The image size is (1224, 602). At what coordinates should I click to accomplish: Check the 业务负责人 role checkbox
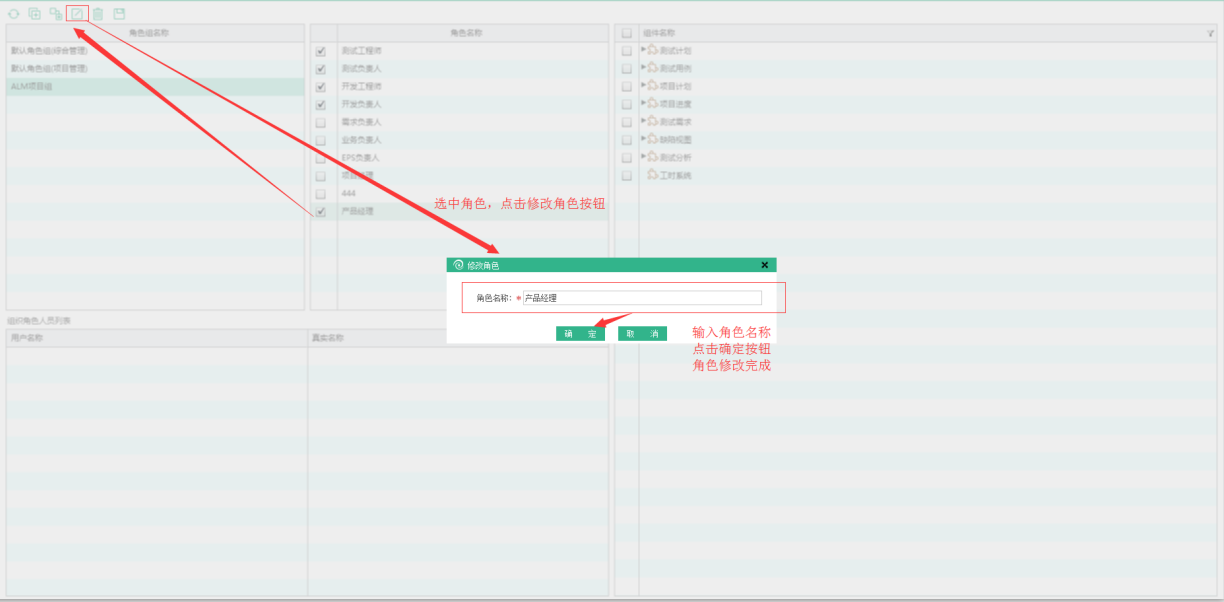point(321,140)
